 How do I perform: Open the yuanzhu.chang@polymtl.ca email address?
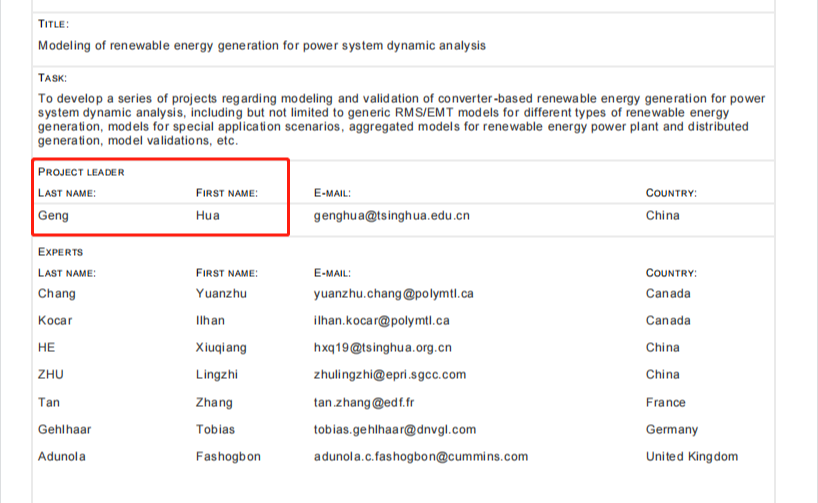(393, 294)
